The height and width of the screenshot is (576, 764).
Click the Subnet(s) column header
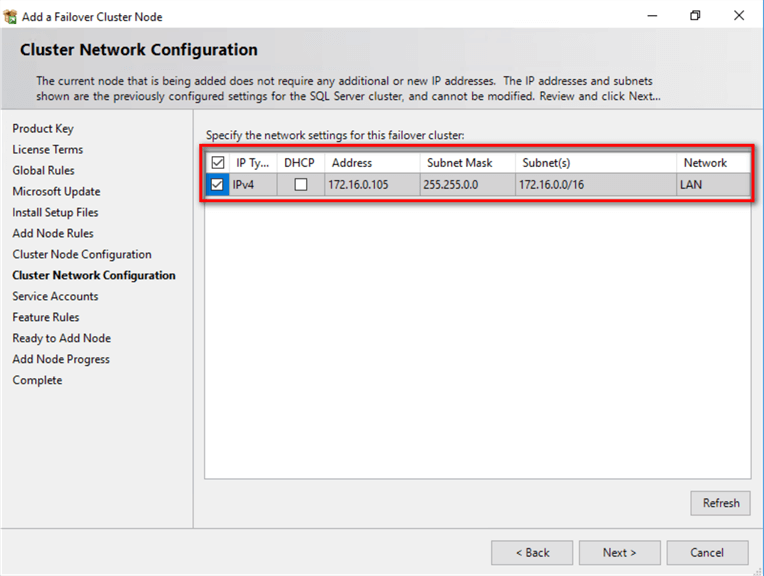pyautogui.click(x=595, y=163)
